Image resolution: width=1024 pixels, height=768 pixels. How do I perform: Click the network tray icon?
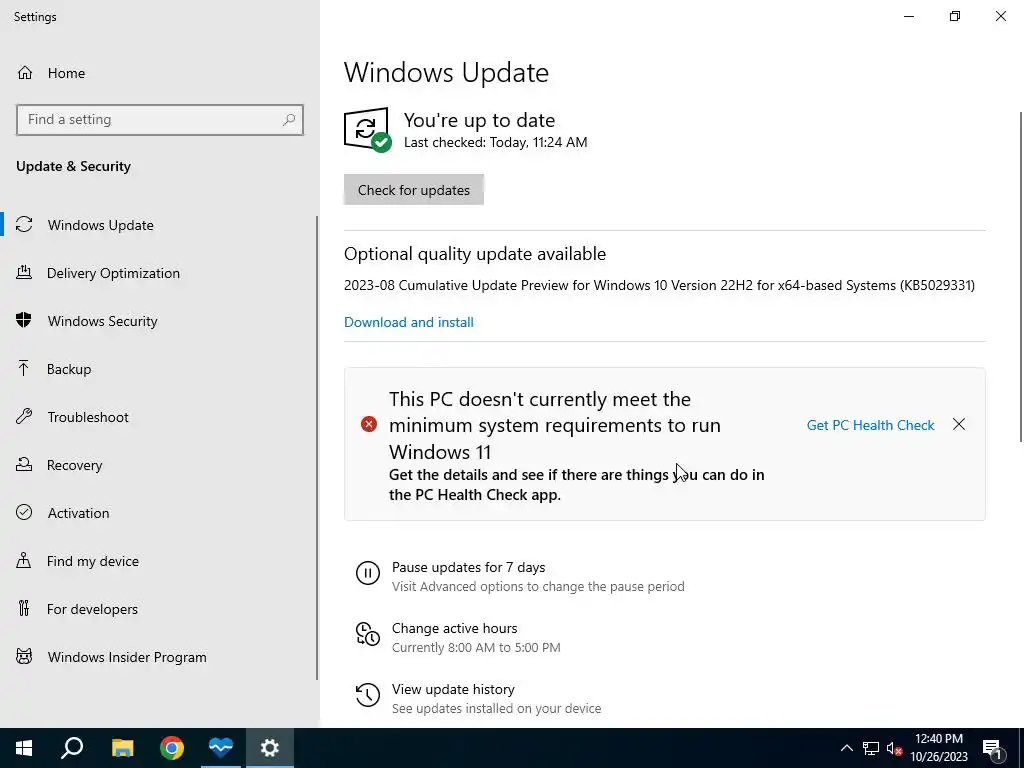coord(871,748)
